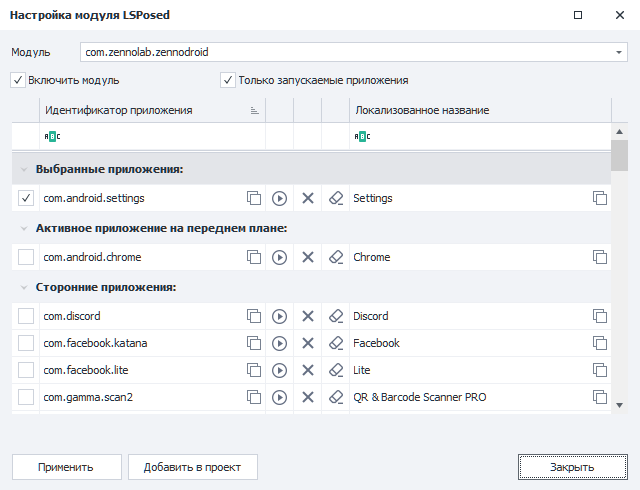The height and width of the screenshot is (490, 640).
Task: Check the com.facebook.katana row checkbox
Action: (26, 343)
